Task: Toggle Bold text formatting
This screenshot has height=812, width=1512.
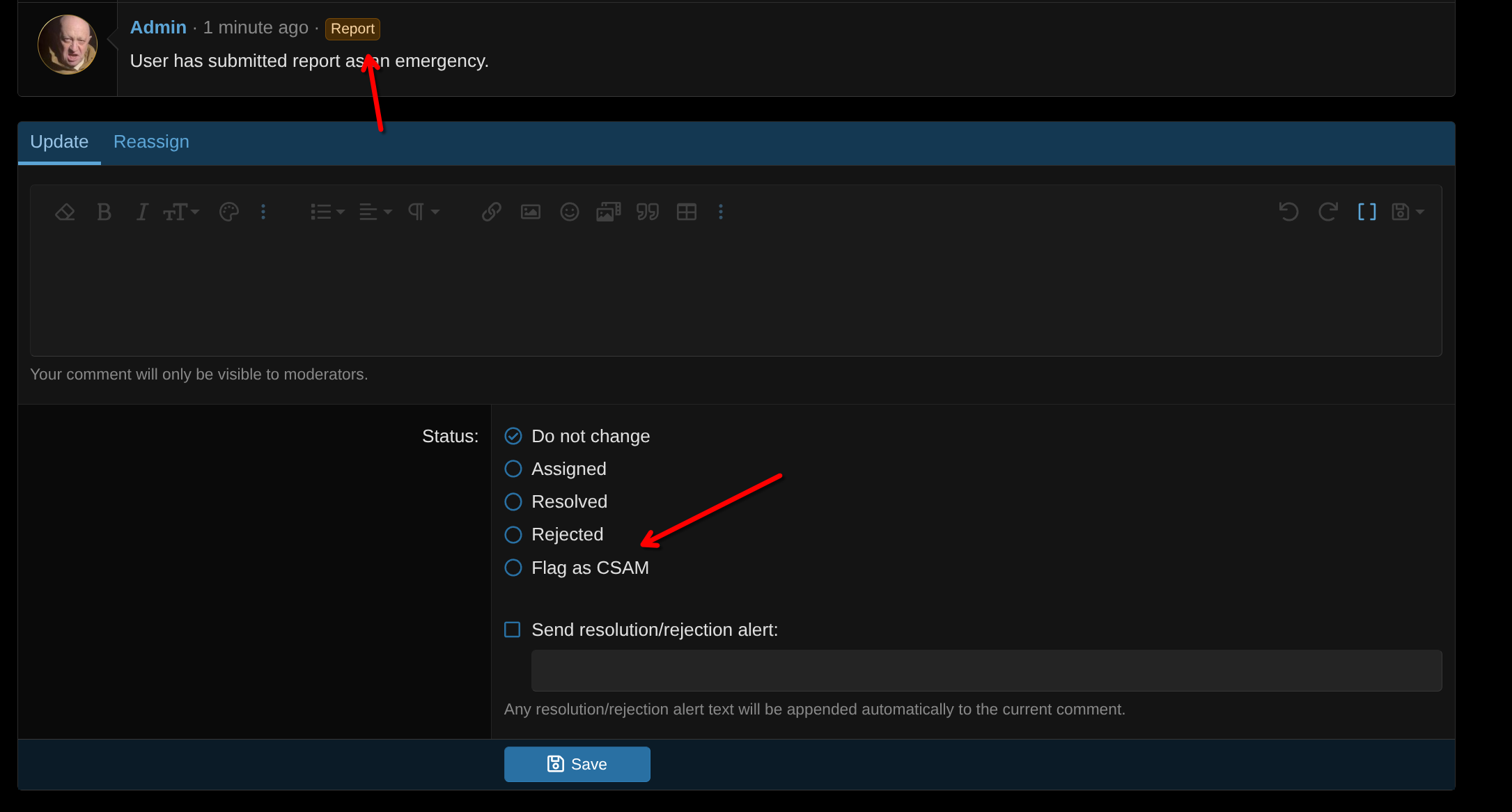Action: 104,212
